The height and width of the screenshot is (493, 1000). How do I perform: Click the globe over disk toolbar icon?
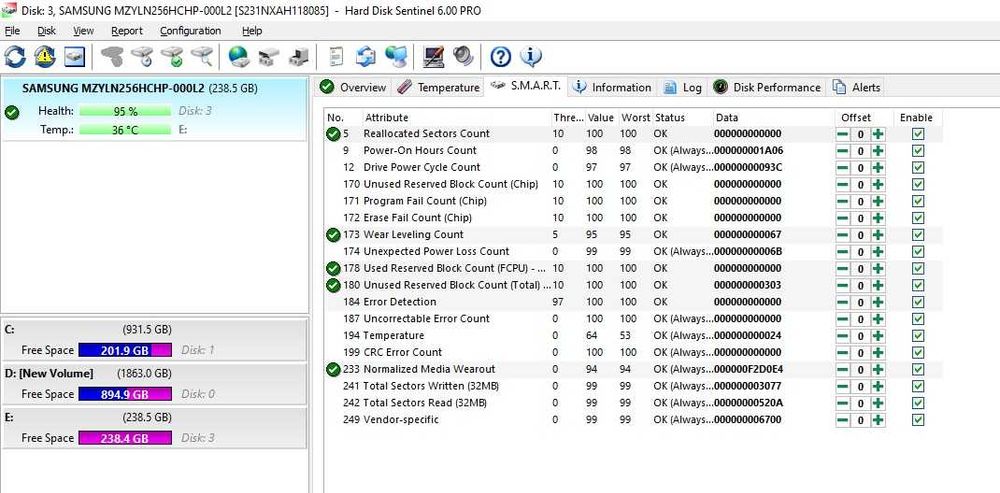(x=239, y=57)
